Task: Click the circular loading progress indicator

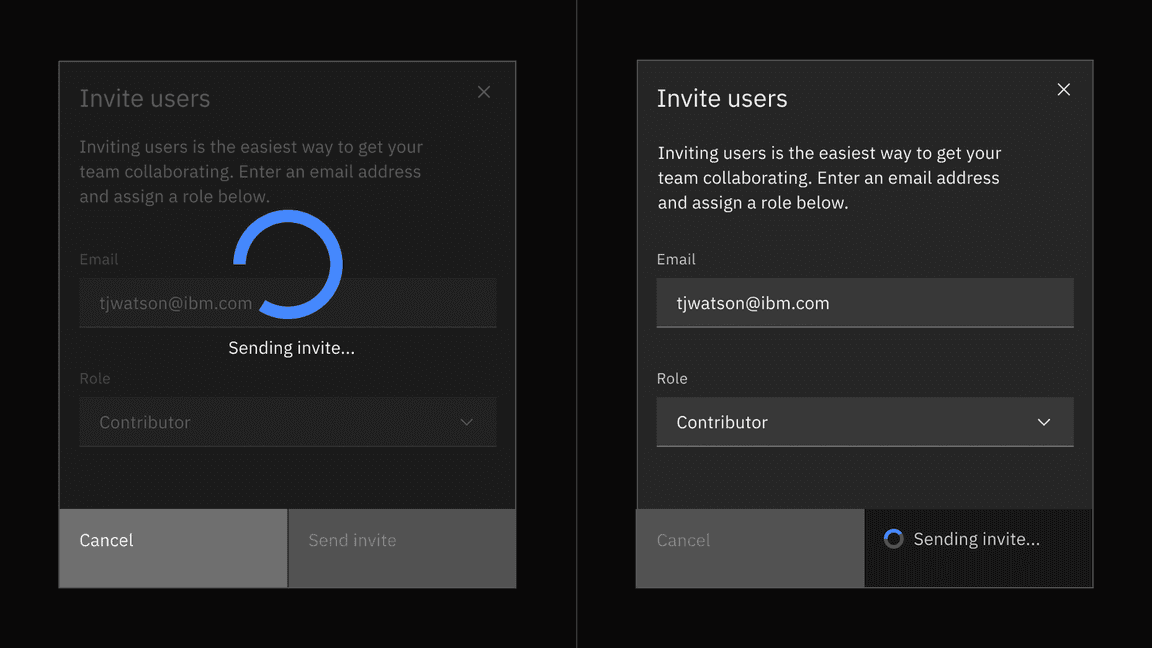Action: 287,265
